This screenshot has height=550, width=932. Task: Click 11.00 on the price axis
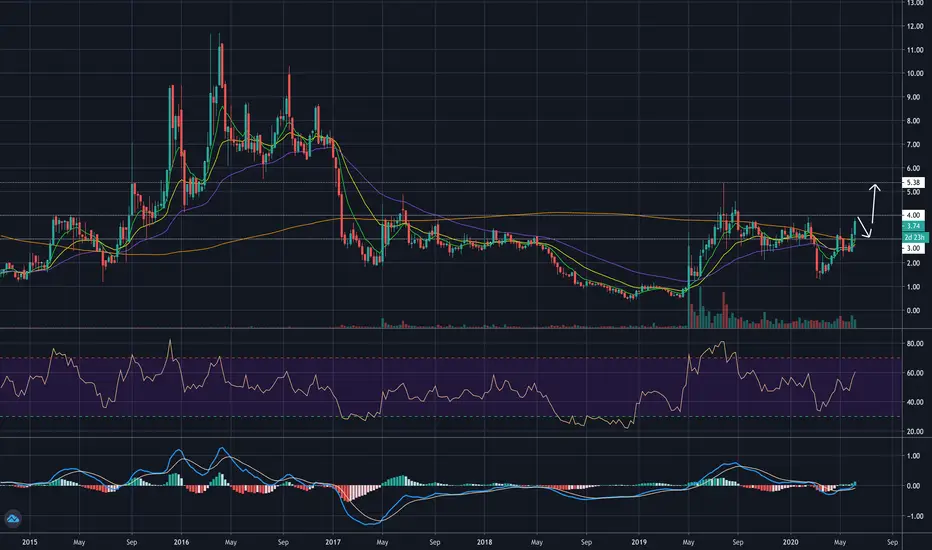[914, 50]
